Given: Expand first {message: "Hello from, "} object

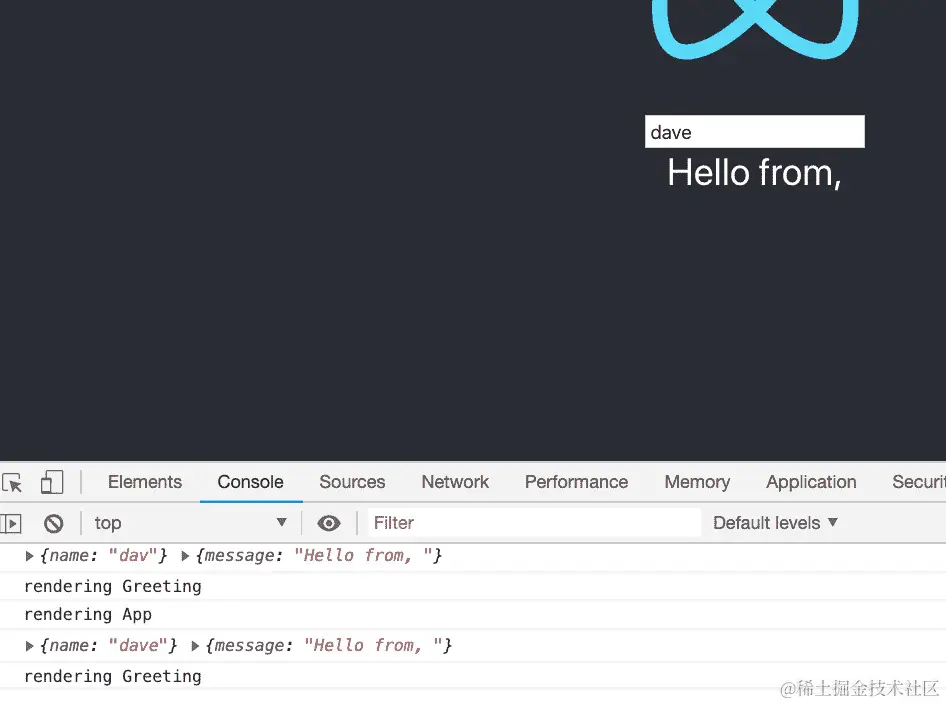Looking at the screenshot, I should tap(185, 556).
